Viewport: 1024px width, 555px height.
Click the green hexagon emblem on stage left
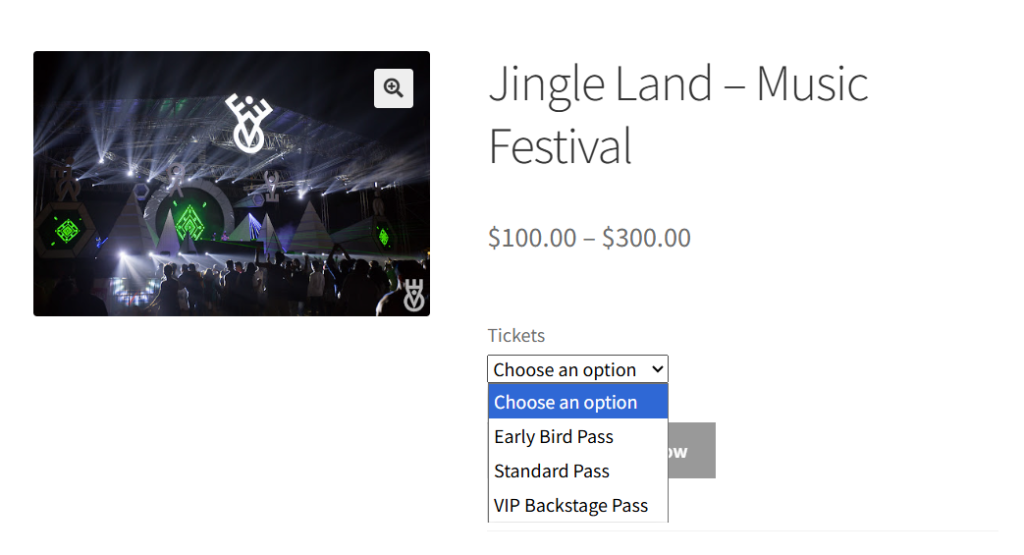click(x=67, y=231)
